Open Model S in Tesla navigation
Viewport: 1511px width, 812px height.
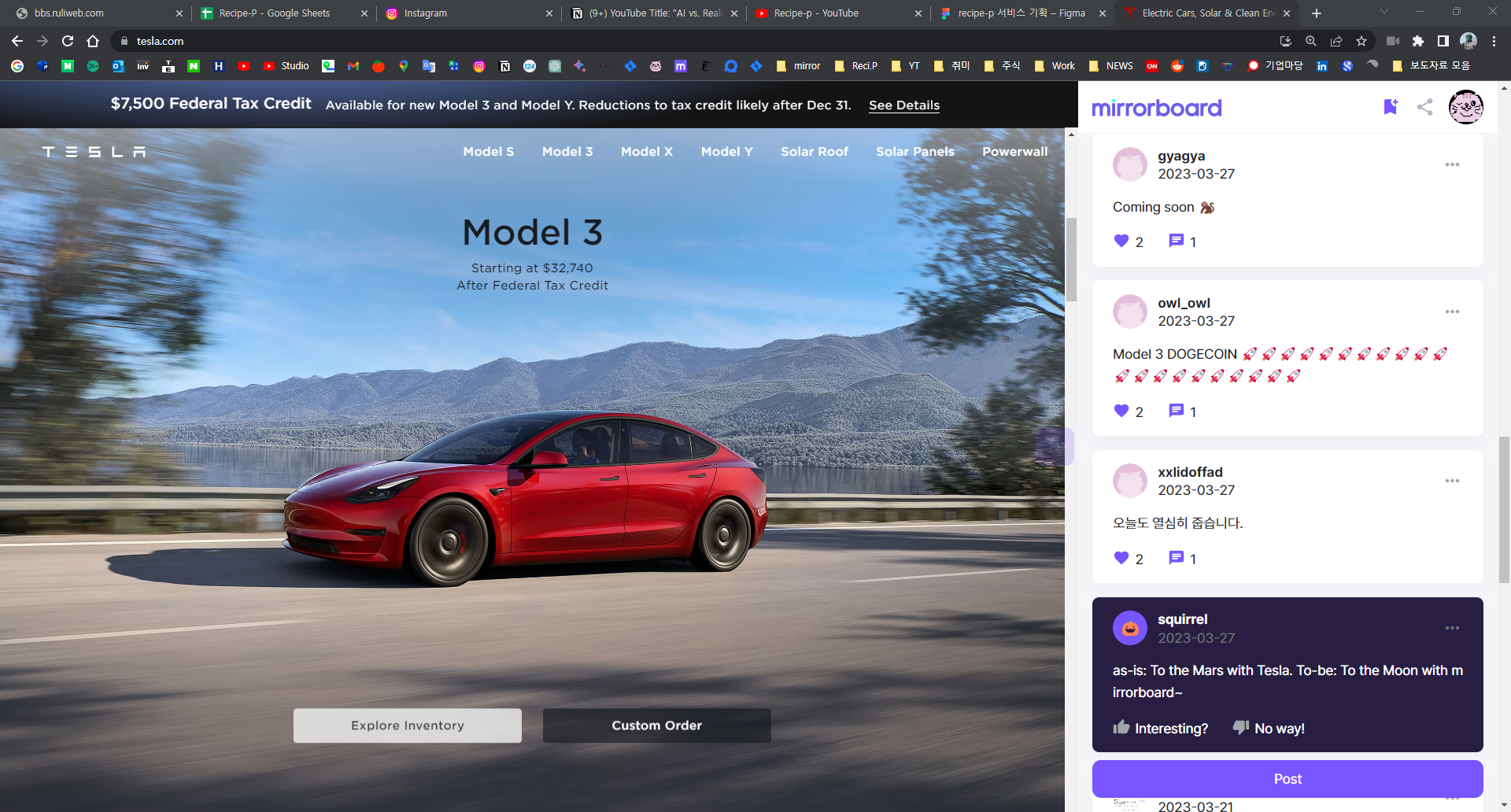488,152
